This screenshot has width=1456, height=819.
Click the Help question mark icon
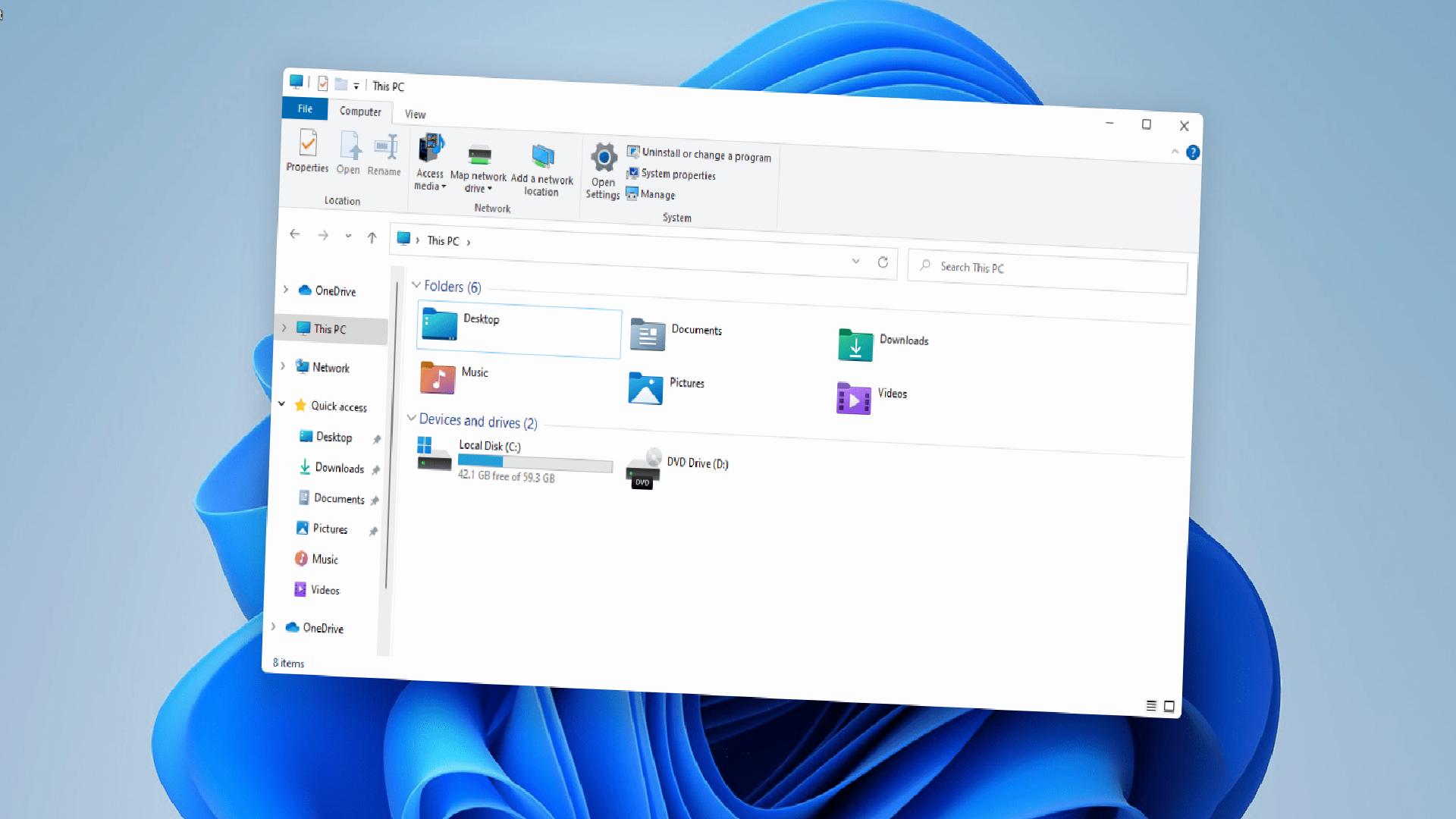(x=1193, y=152)
